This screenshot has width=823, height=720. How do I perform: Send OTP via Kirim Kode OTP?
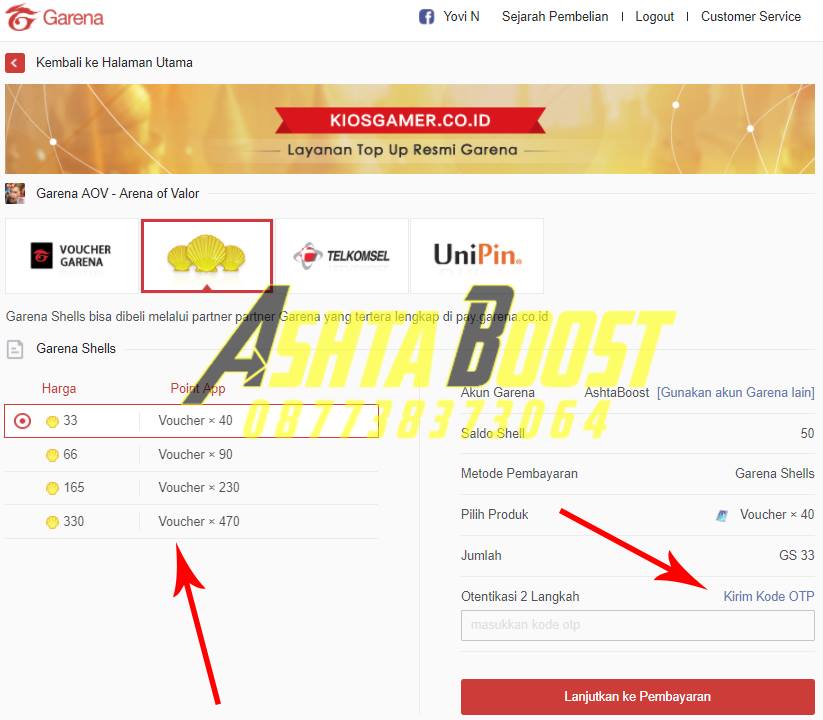click(769, 596)
